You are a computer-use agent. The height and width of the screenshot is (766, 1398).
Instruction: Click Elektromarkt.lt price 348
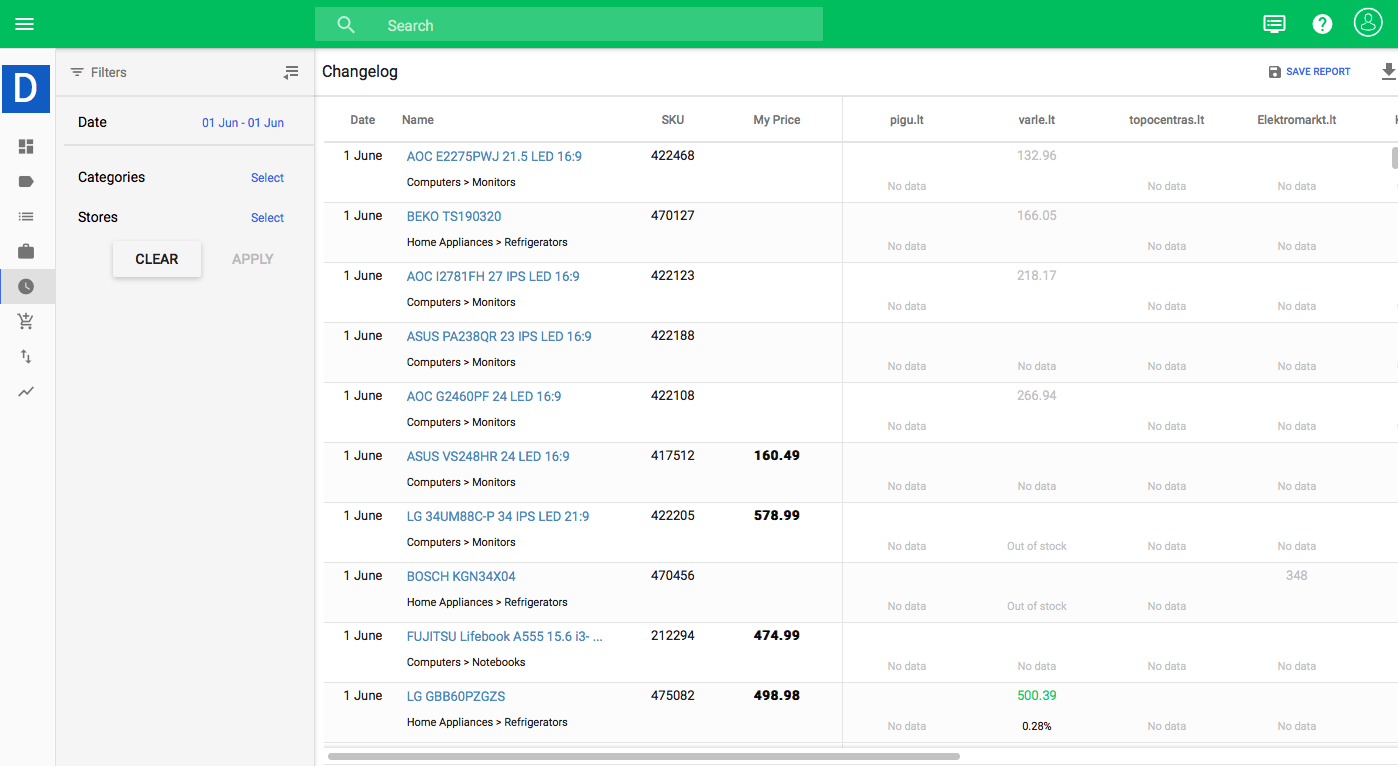coord(1297,576)
